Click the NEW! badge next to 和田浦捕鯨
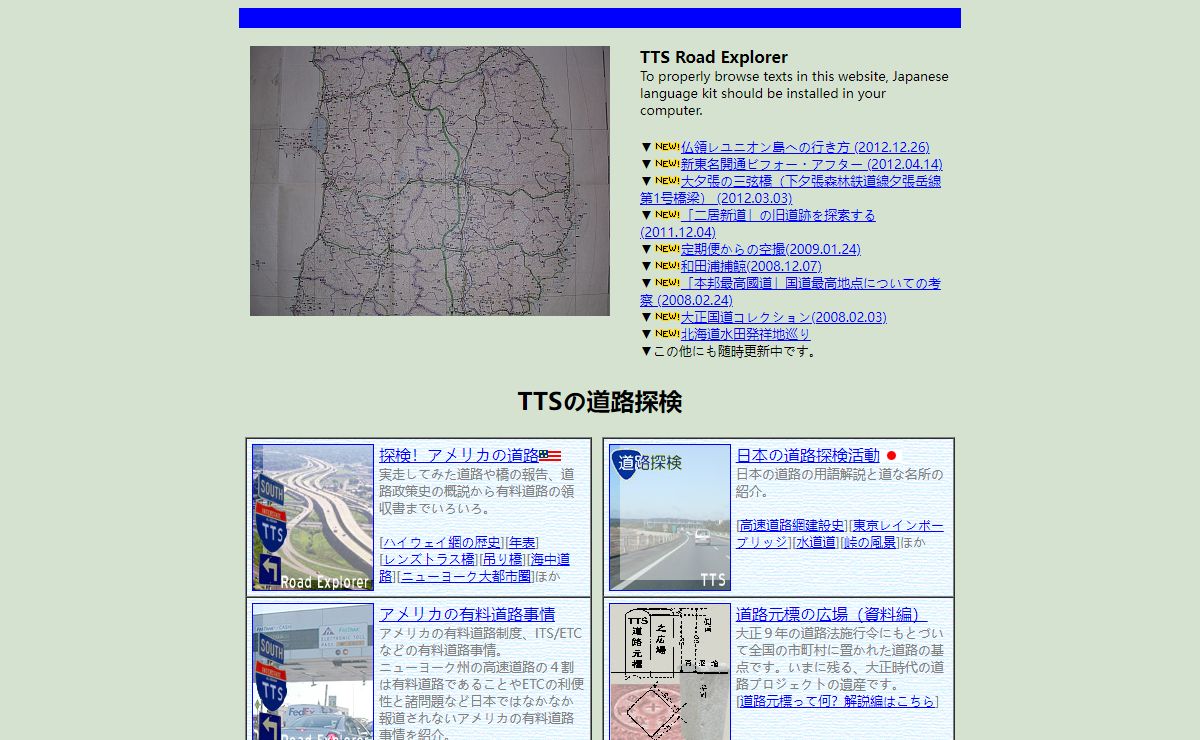This screenshot has height=740, width=1200. tap(667, 266)
